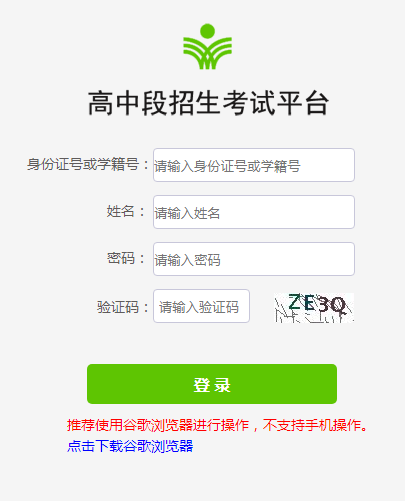Click the 请输入验证码 placeholder text
Image resolution: width=405 pixels, height=501 pixels.
(199, 307)
